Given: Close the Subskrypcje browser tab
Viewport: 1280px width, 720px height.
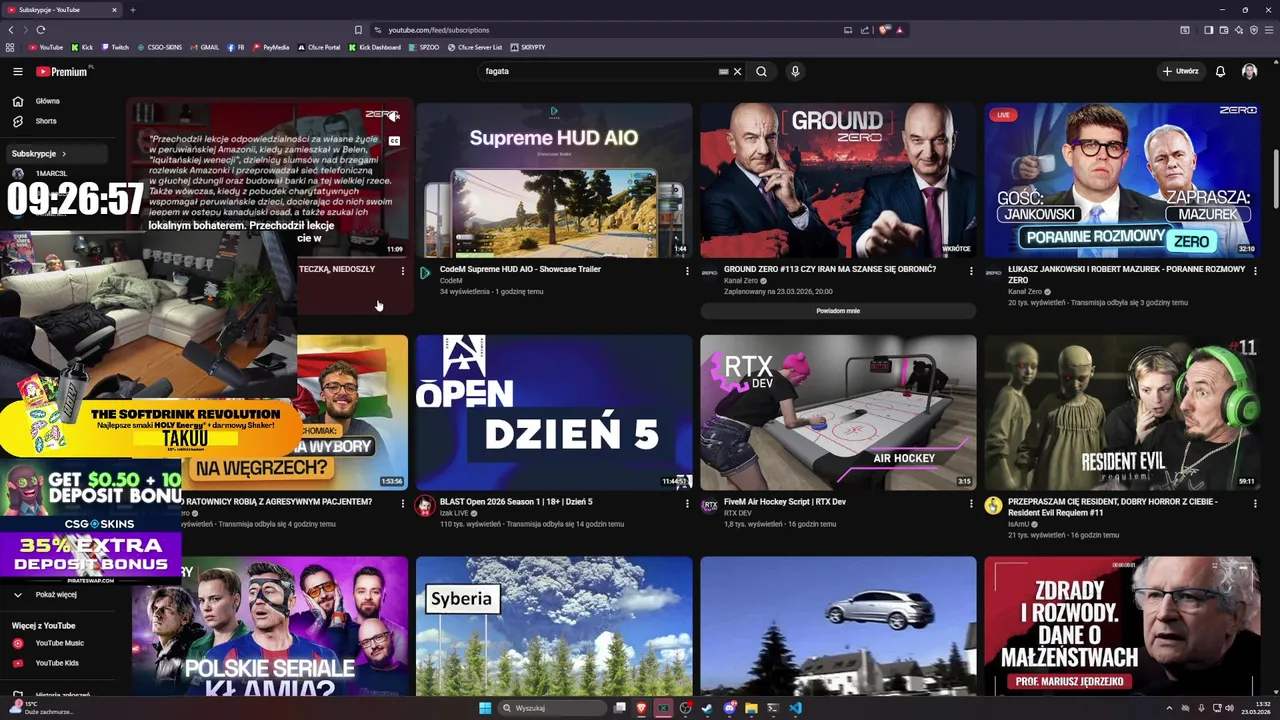Looking at the screenshot, I should 114,10.
